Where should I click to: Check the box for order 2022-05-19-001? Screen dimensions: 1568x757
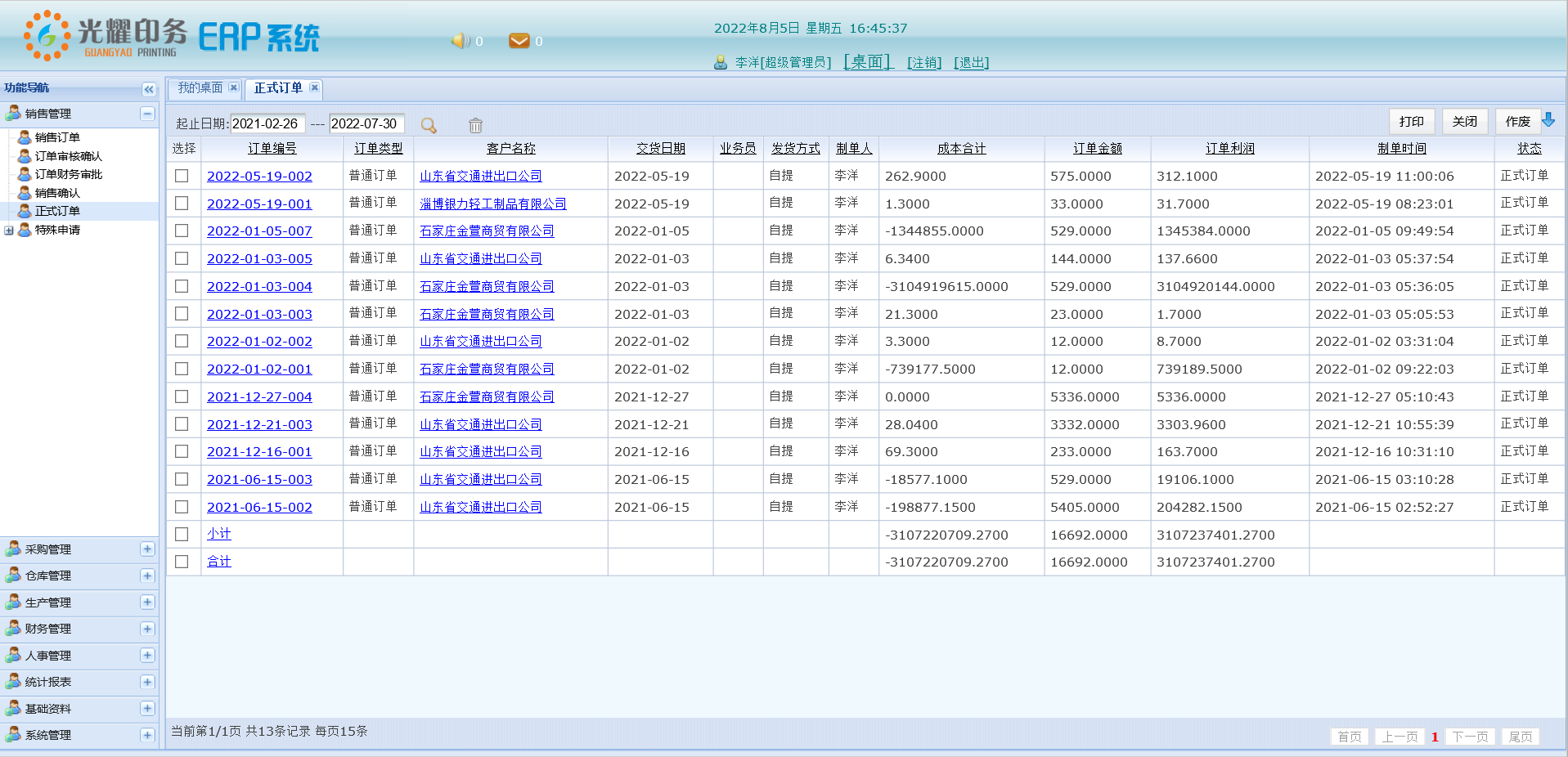pos(182,203)
